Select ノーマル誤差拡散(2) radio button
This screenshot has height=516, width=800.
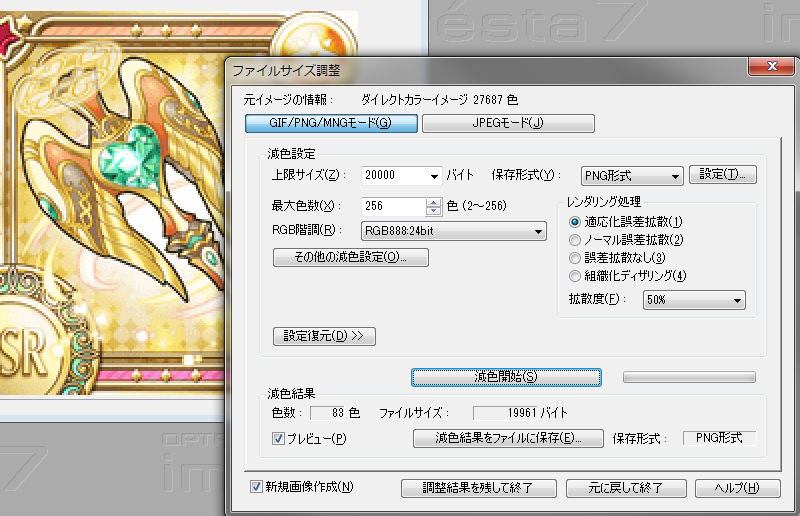click(575, 240)
